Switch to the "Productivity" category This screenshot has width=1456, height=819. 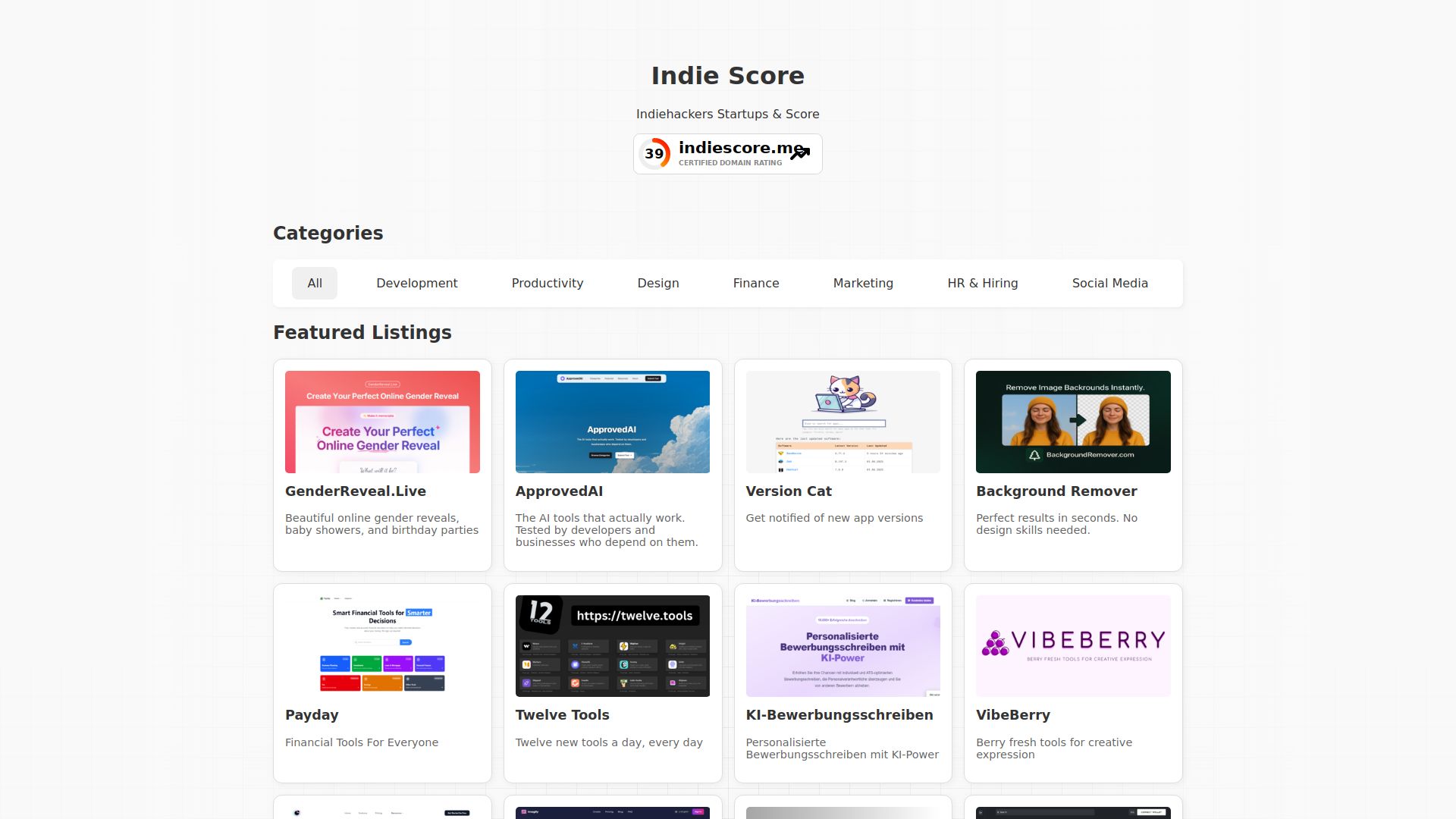point(548,283)
